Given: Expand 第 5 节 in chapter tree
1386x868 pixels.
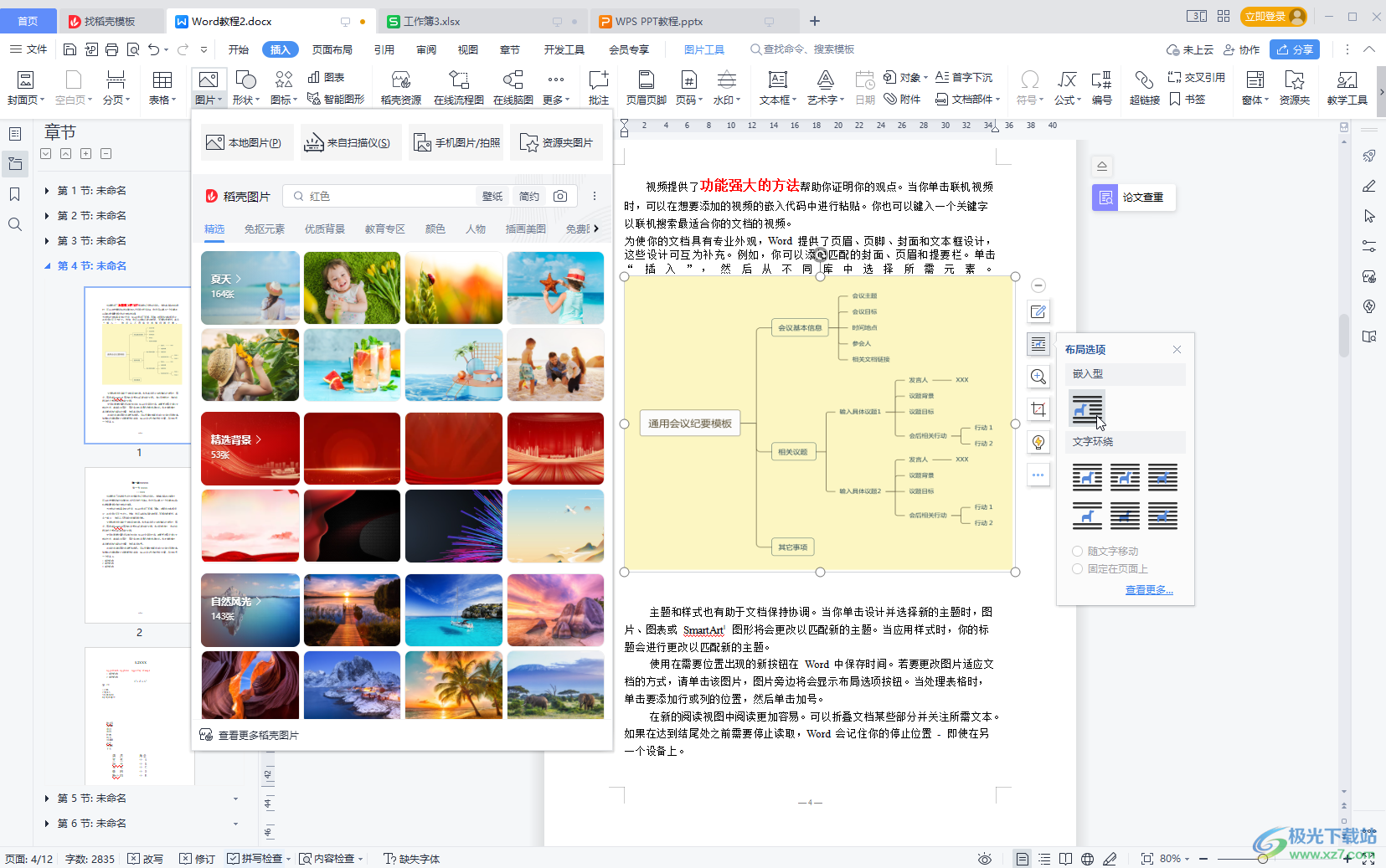Looking at the screenshot, I should [x=47, y=799].
